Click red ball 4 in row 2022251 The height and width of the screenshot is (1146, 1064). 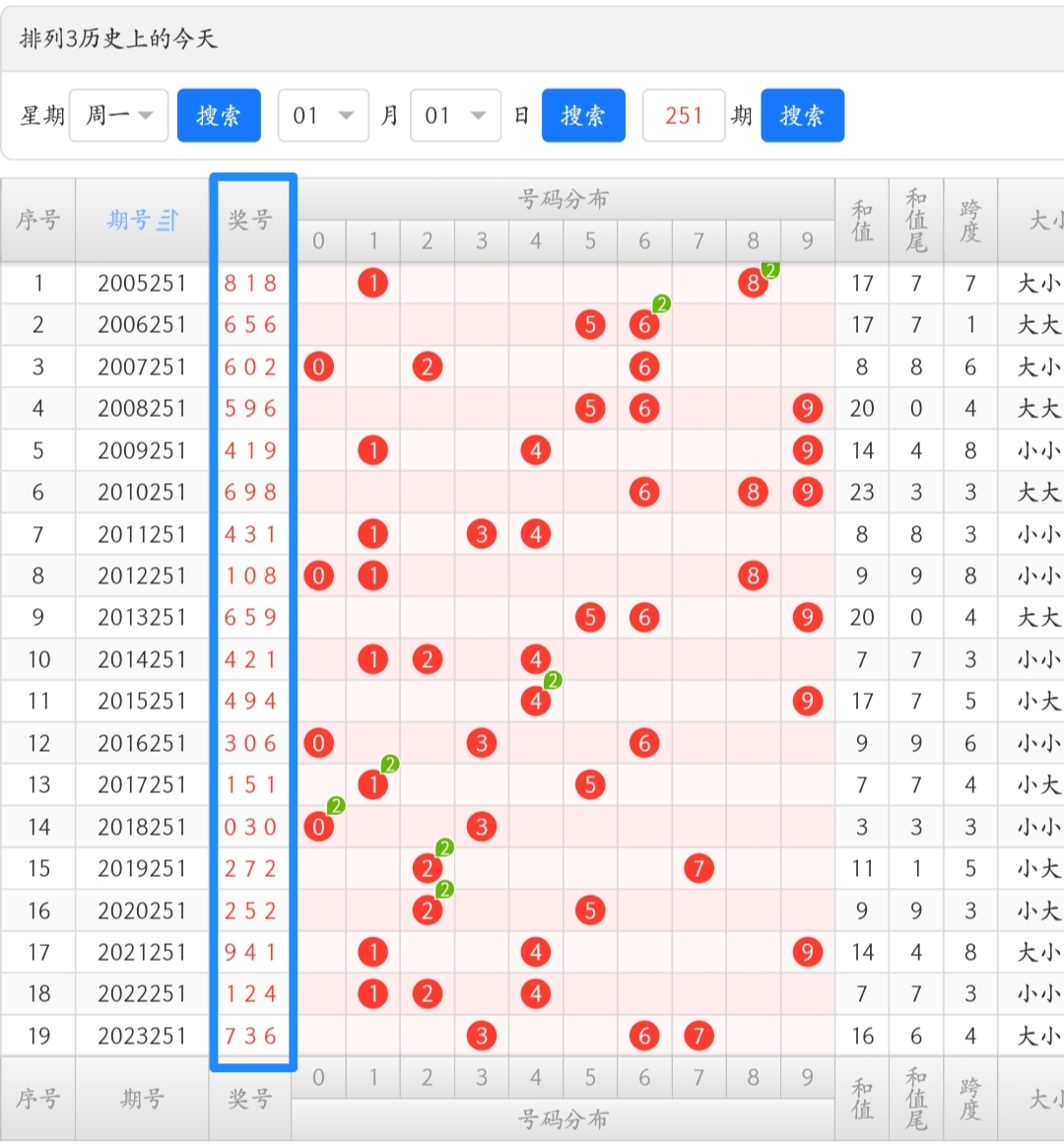pos(536,994)
